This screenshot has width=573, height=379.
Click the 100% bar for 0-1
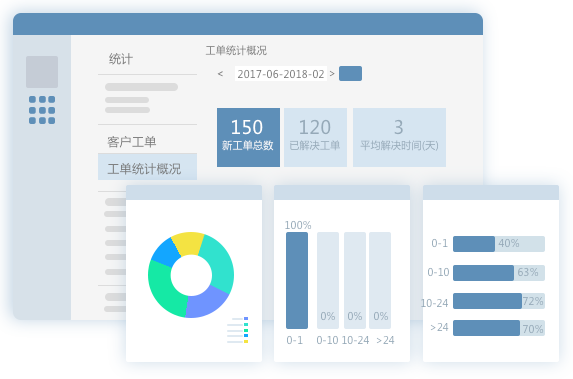click(297, 280)
